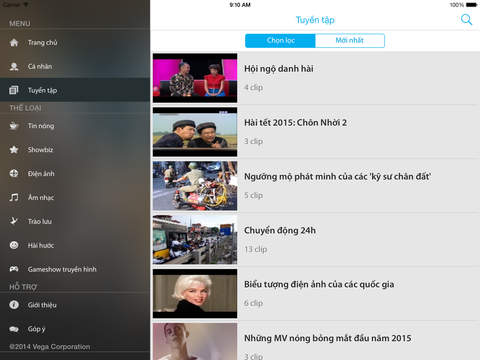Viewport: 480px width, 360px height.
Task: Click the 9:10 AM clock in status bar
Action: point(240,5)
